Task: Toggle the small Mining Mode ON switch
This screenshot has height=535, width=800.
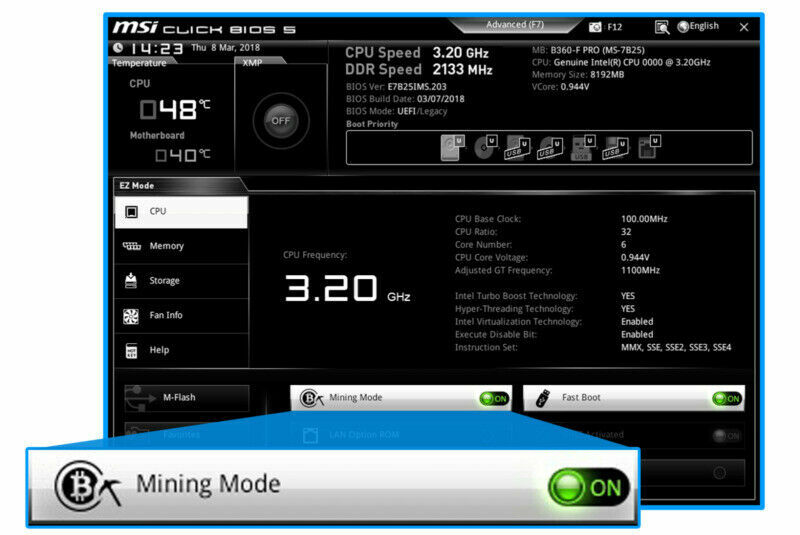Action: 493,399
